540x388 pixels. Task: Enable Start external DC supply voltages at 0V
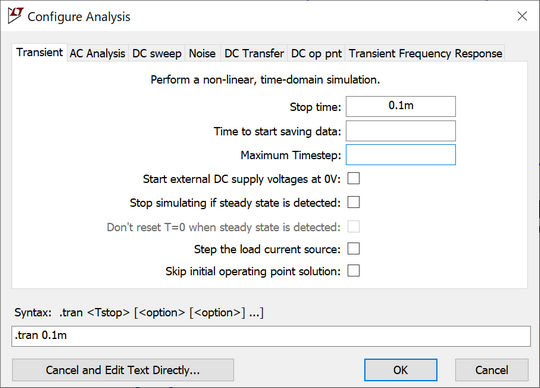pos(353,179)
